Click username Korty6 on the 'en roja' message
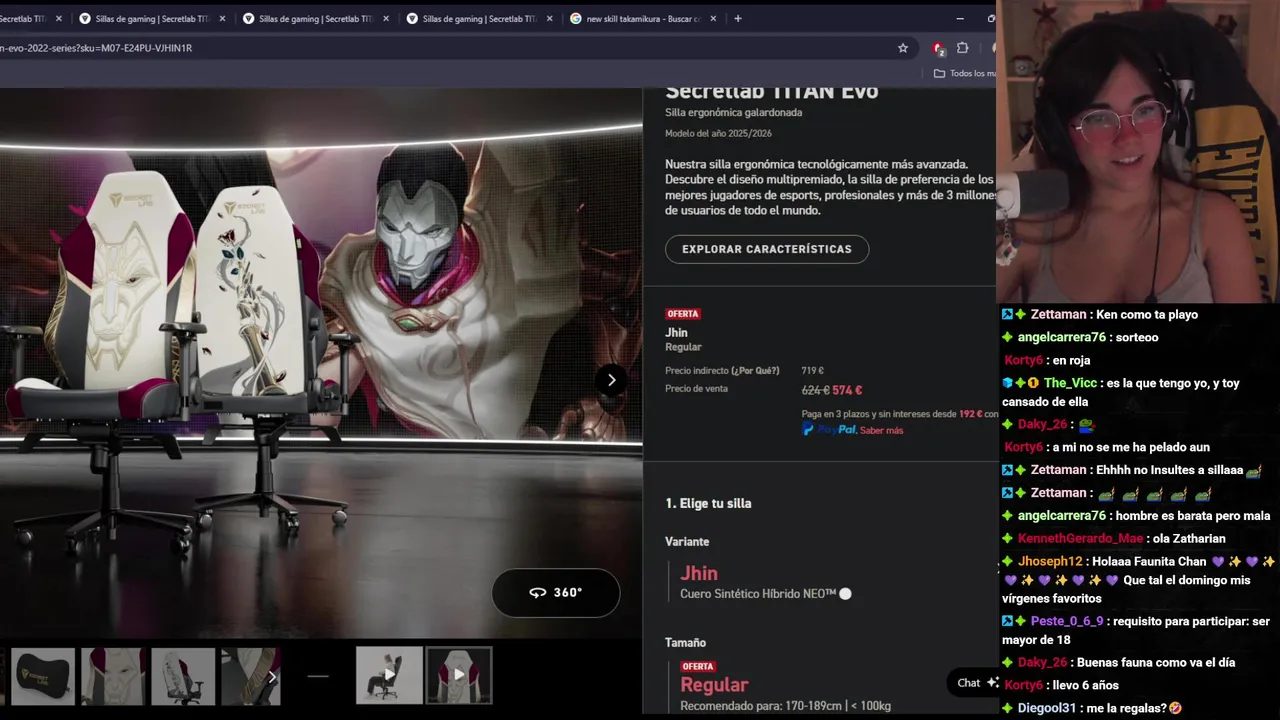Image resolution: width=1280 pixels, height=720 pixels. coord(1023,360)
